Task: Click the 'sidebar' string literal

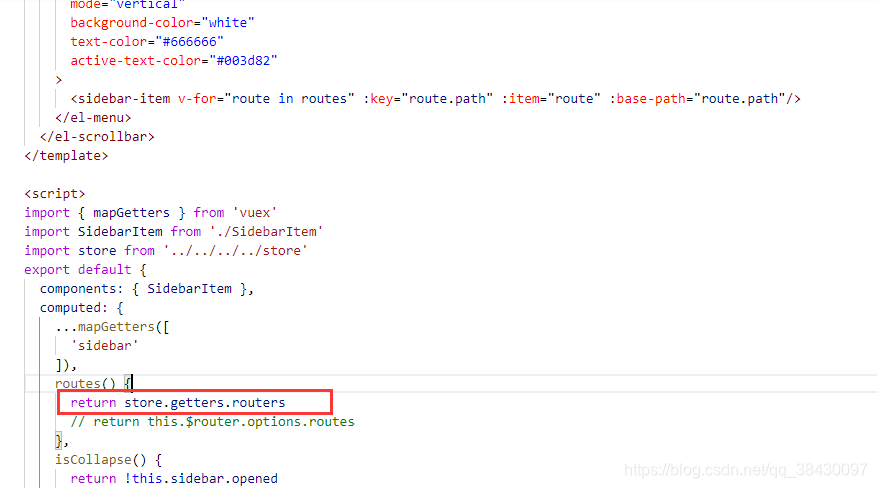Action: click(105, 346)
